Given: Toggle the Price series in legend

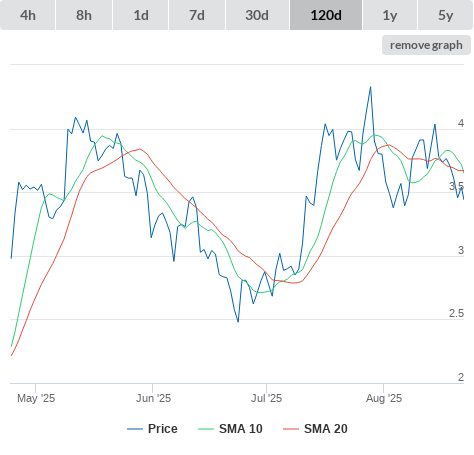Looking at the screenshot, I should [x=152, y=429].
